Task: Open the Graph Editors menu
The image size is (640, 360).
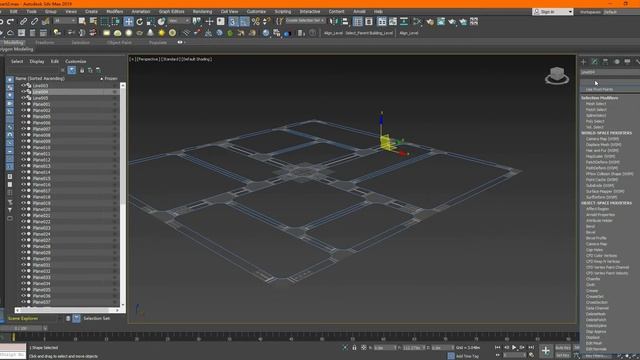Action: 171,12
